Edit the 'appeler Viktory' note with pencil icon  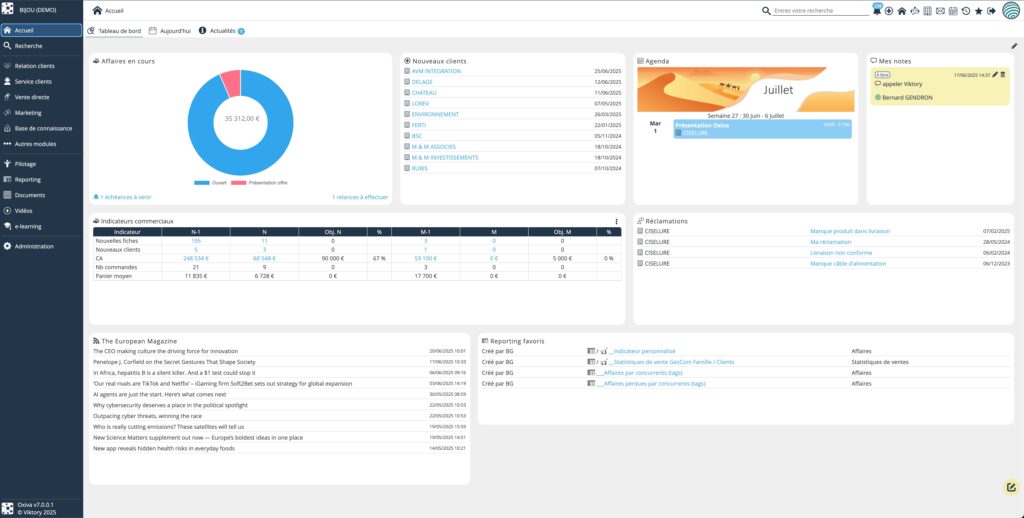click(995, 75)
